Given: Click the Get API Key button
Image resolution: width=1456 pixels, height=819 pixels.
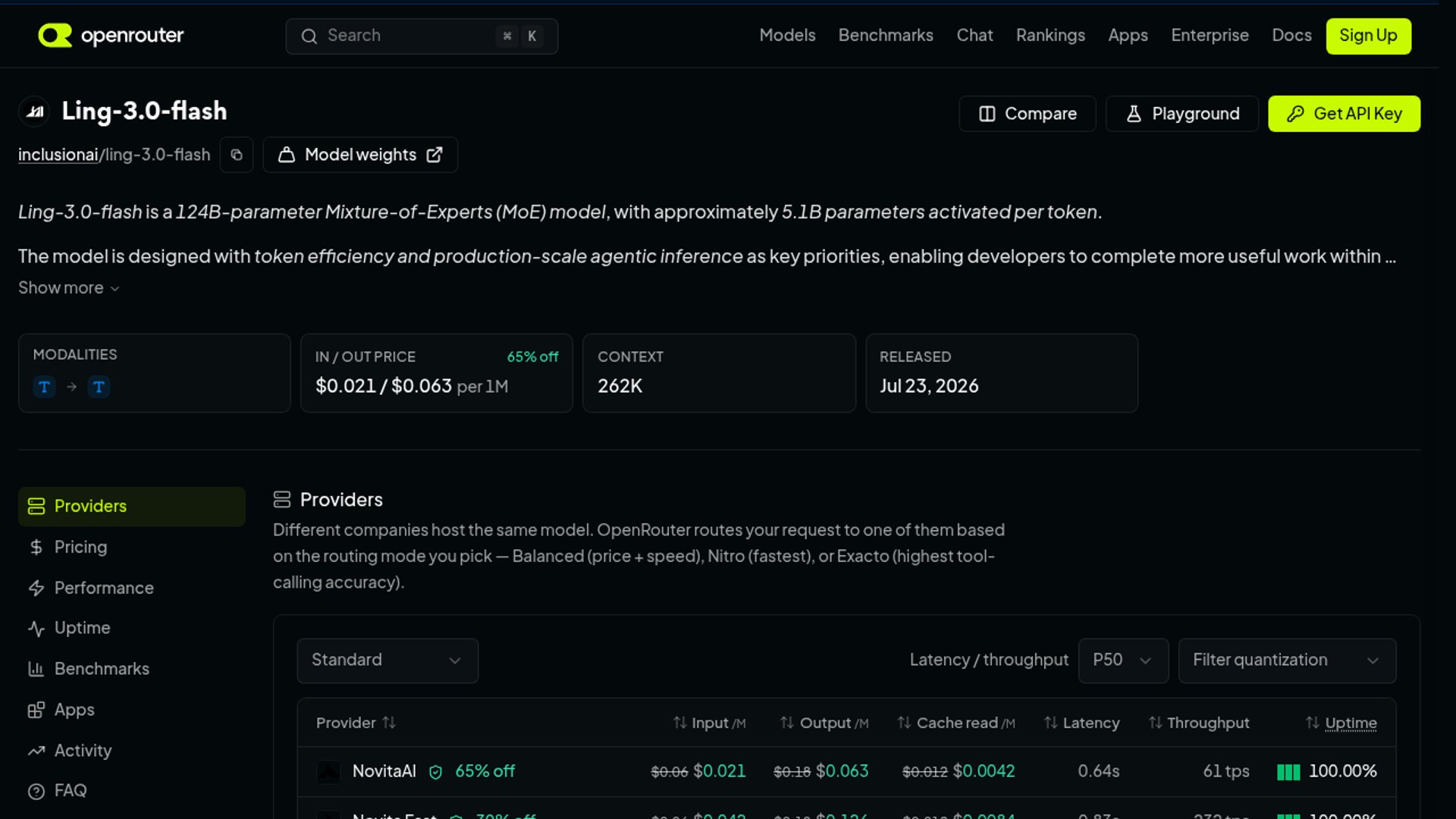Looking at the screenshot, I should (x=1344, y=114).
